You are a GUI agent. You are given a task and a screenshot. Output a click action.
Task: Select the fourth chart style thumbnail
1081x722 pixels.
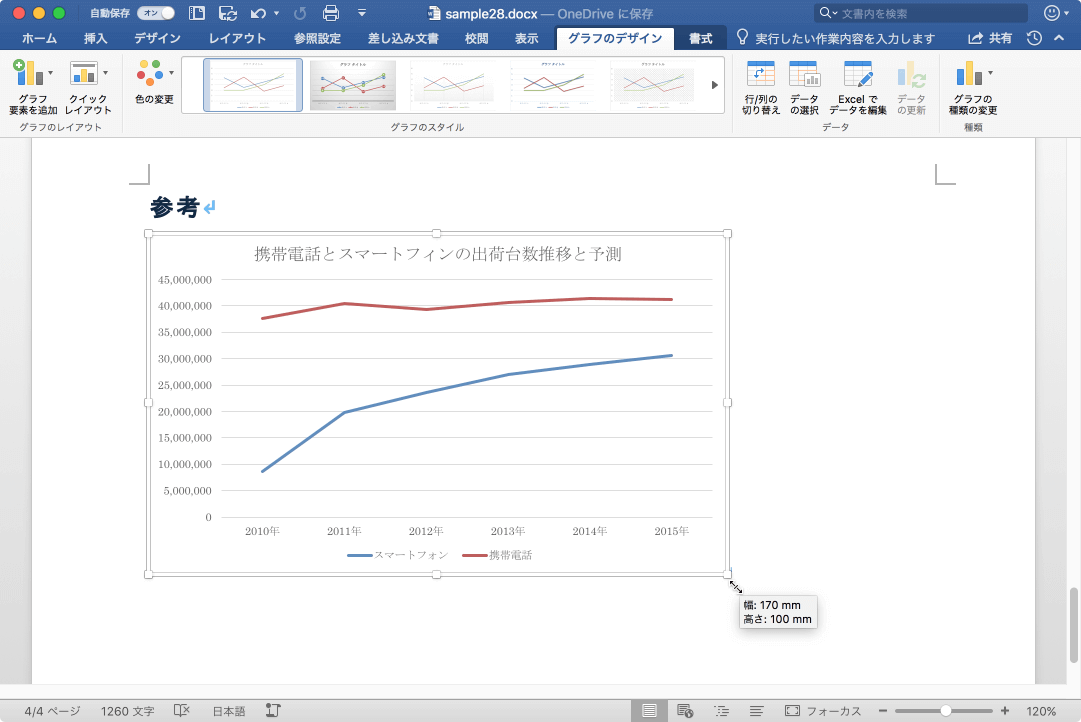pos(554,85)
